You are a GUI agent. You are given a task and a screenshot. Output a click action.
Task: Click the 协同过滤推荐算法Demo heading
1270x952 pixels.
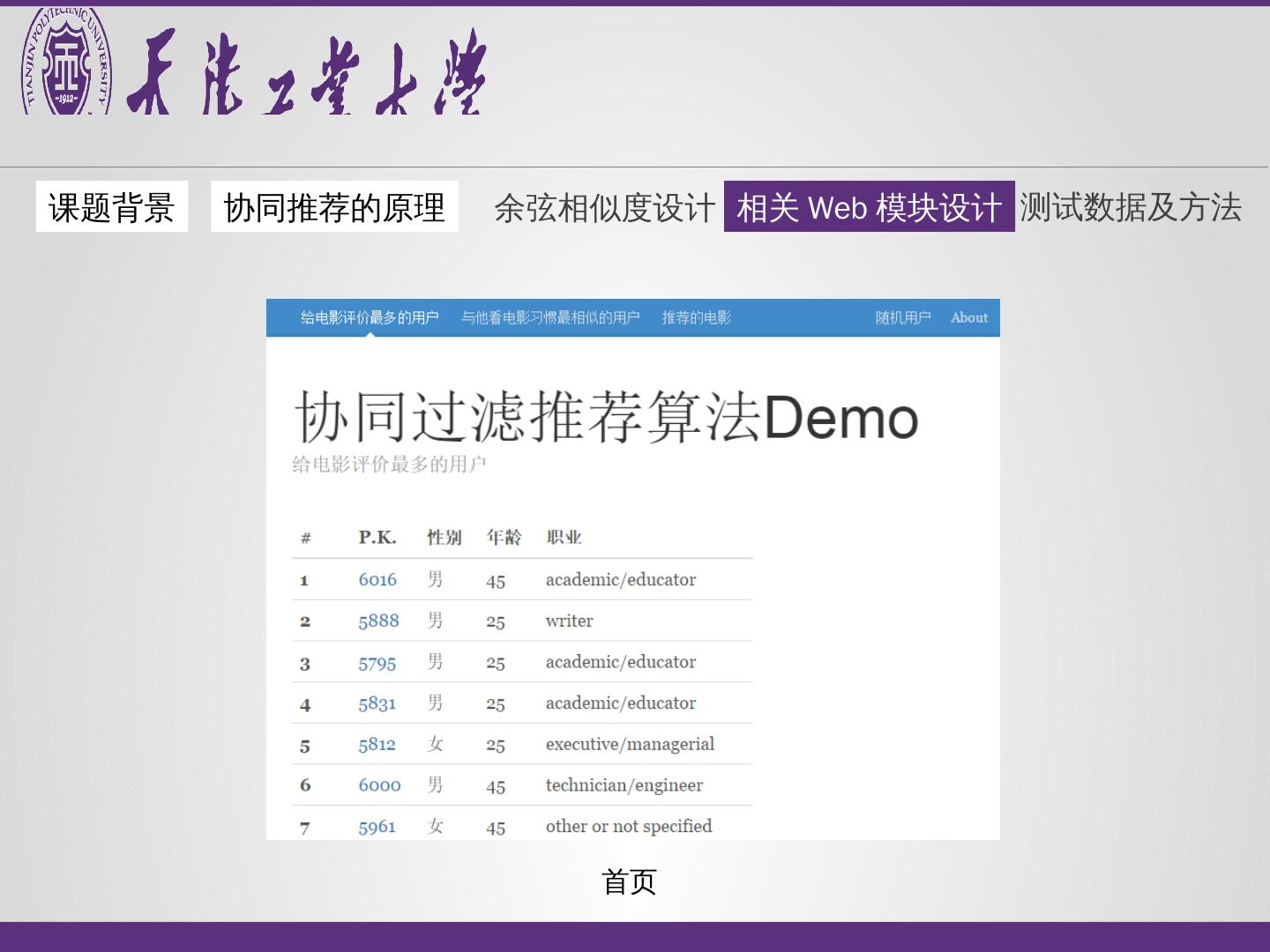[606, 417]
